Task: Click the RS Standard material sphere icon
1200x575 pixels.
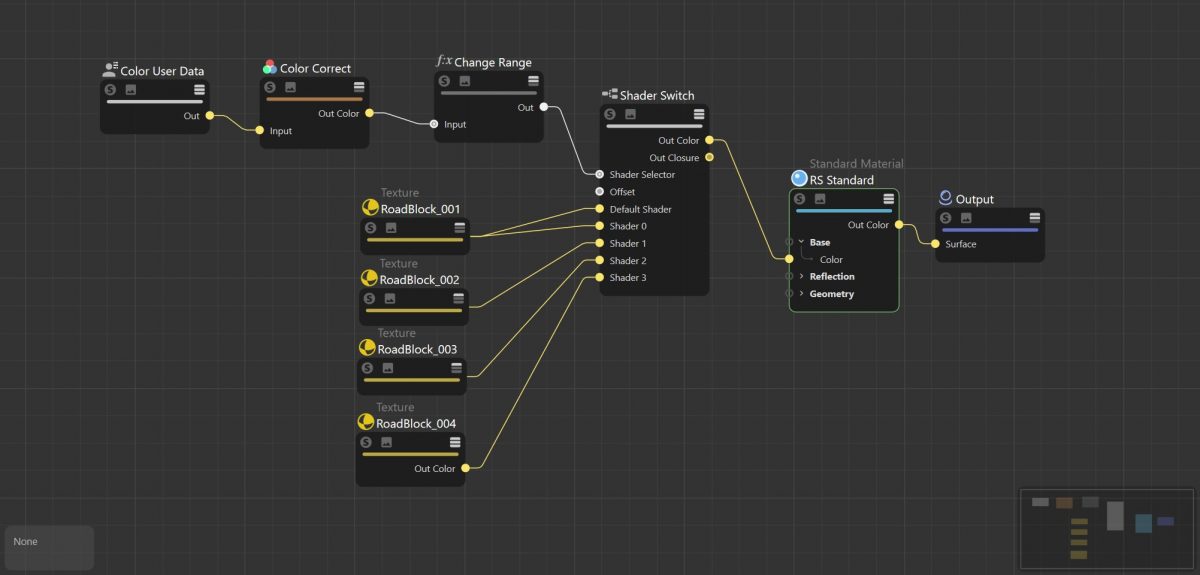Action: 798,179
